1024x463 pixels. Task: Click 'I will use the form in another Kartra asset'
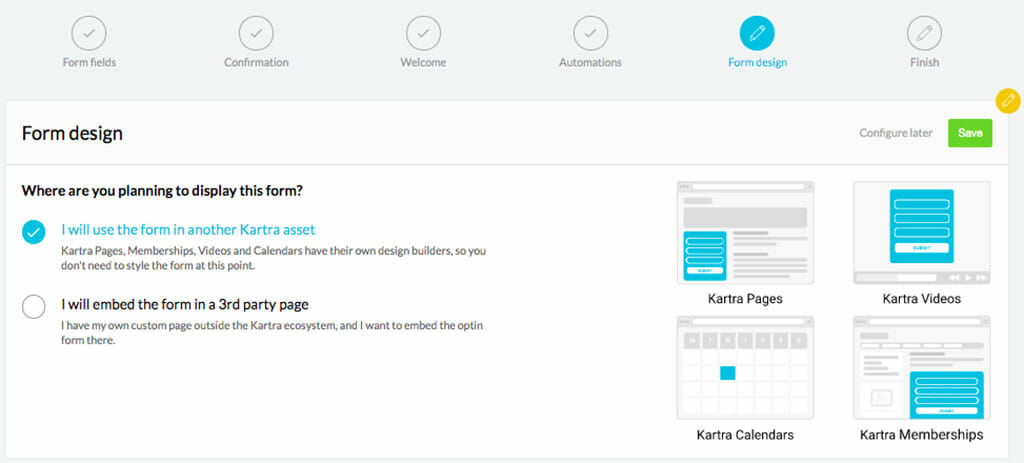(188, 230)
